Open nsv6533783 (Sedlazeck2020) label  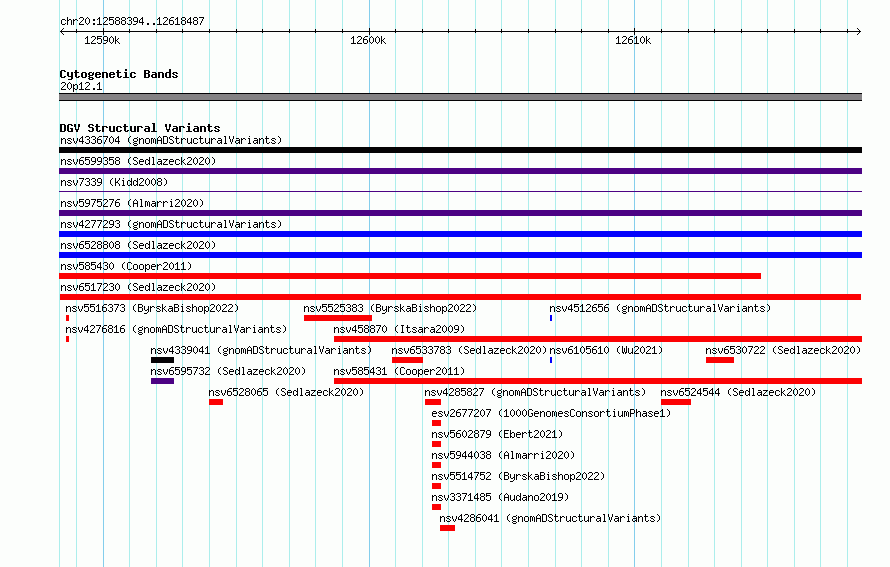pos(469,350)
